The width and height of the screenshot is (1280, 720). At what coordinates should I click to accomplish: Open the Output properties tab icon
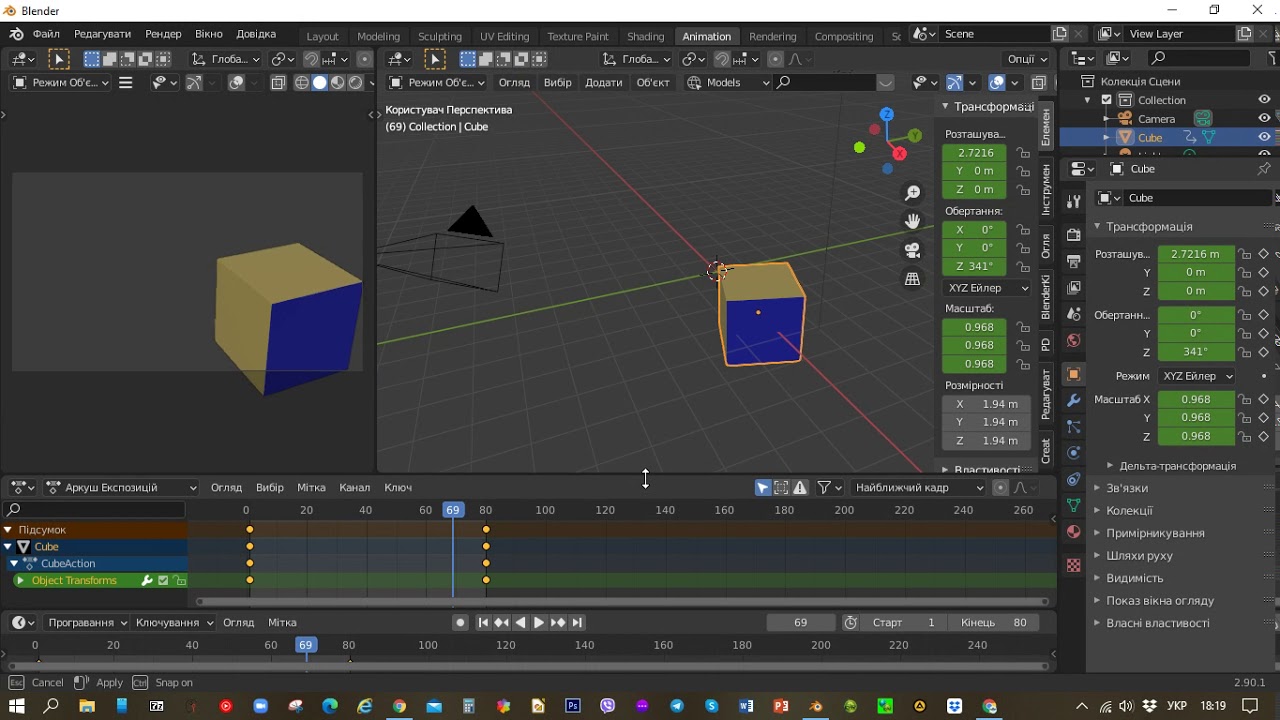pyautogui.click(x=1074, y=261)
